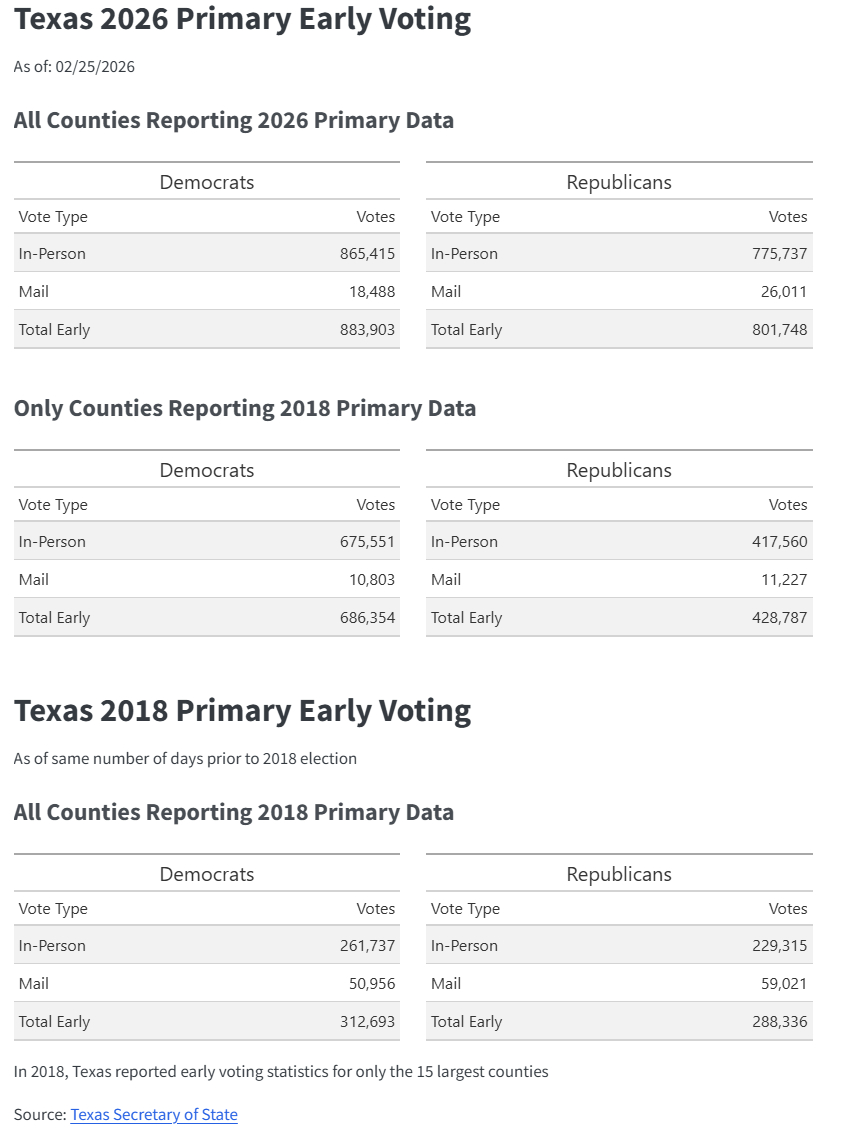Click the 675,551 in-person votes cell
844x1135 pixels.
click(x=367, y=542)
